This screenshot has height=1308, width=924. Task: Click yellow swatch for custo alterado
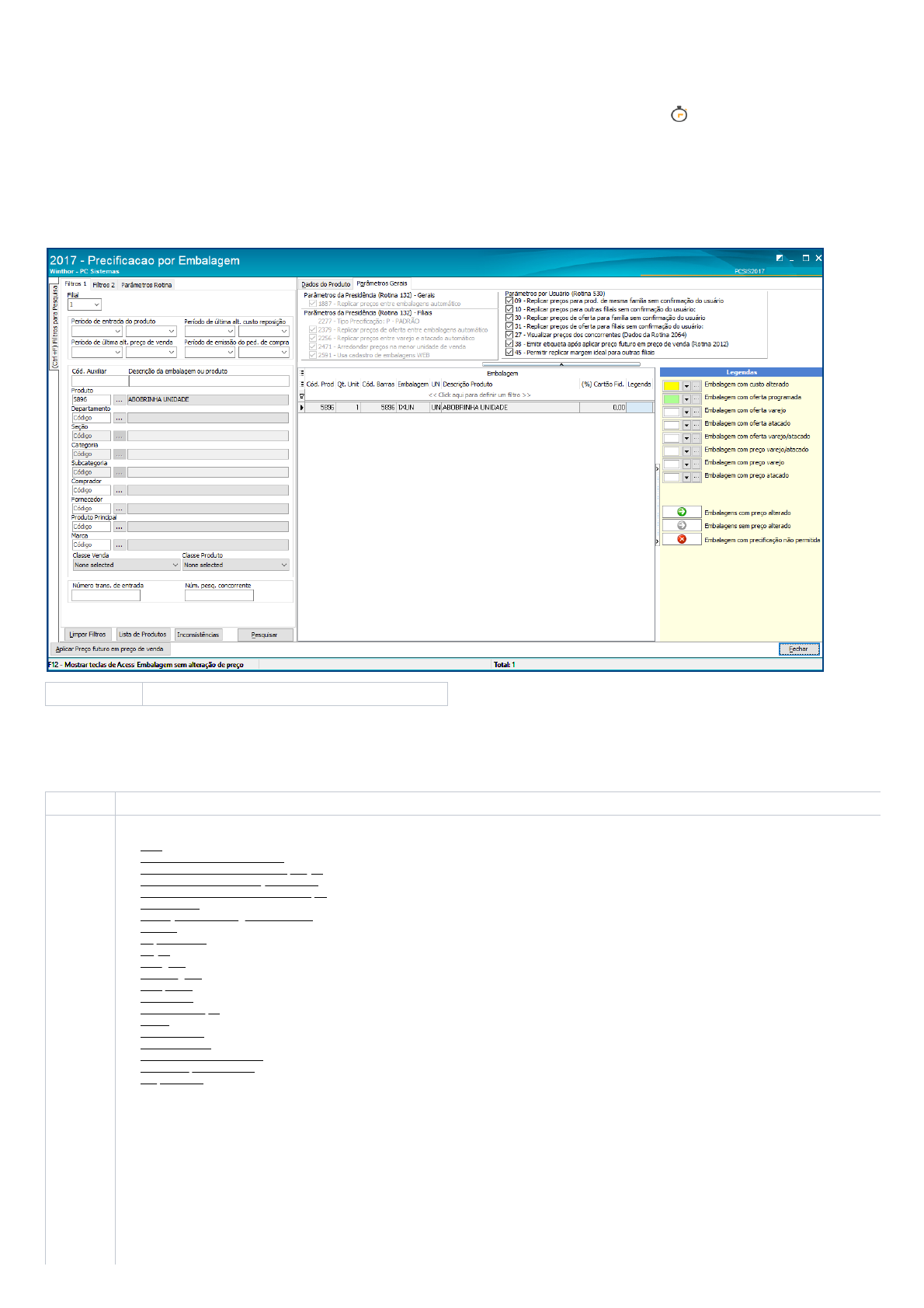(671, 385)
